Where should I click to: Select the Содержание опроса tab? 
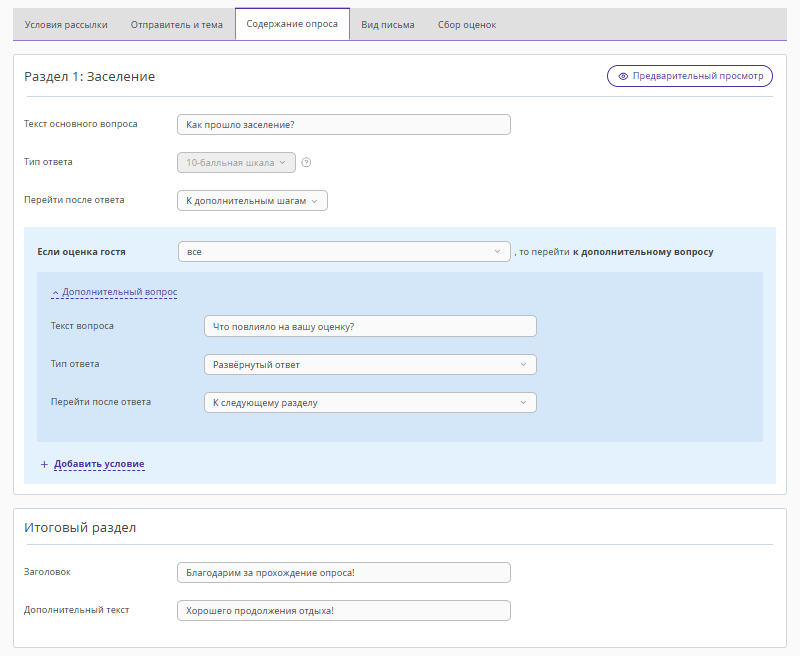pos(292,24)
